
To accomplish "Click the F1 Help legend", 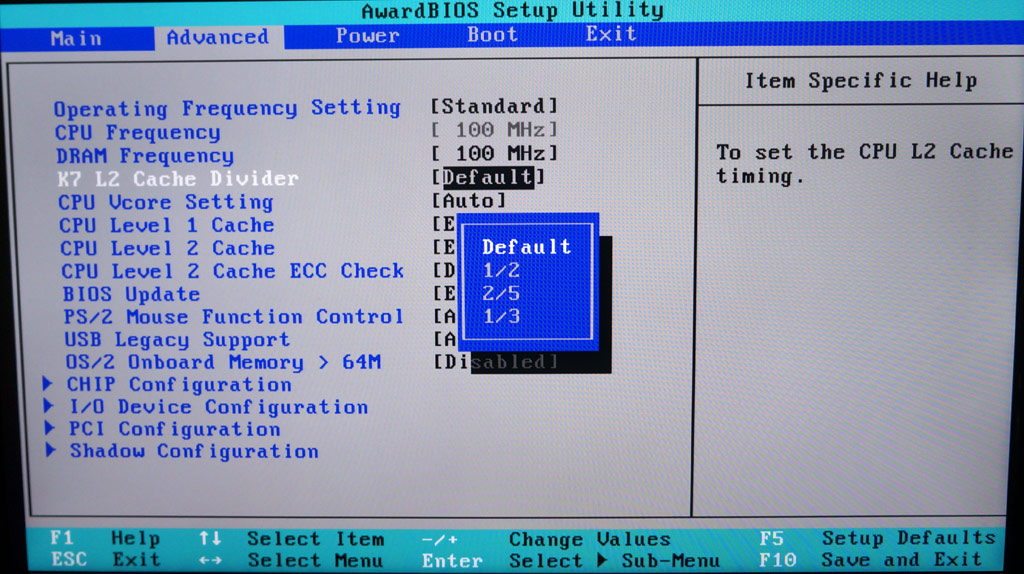I will (x=104, y=538).
